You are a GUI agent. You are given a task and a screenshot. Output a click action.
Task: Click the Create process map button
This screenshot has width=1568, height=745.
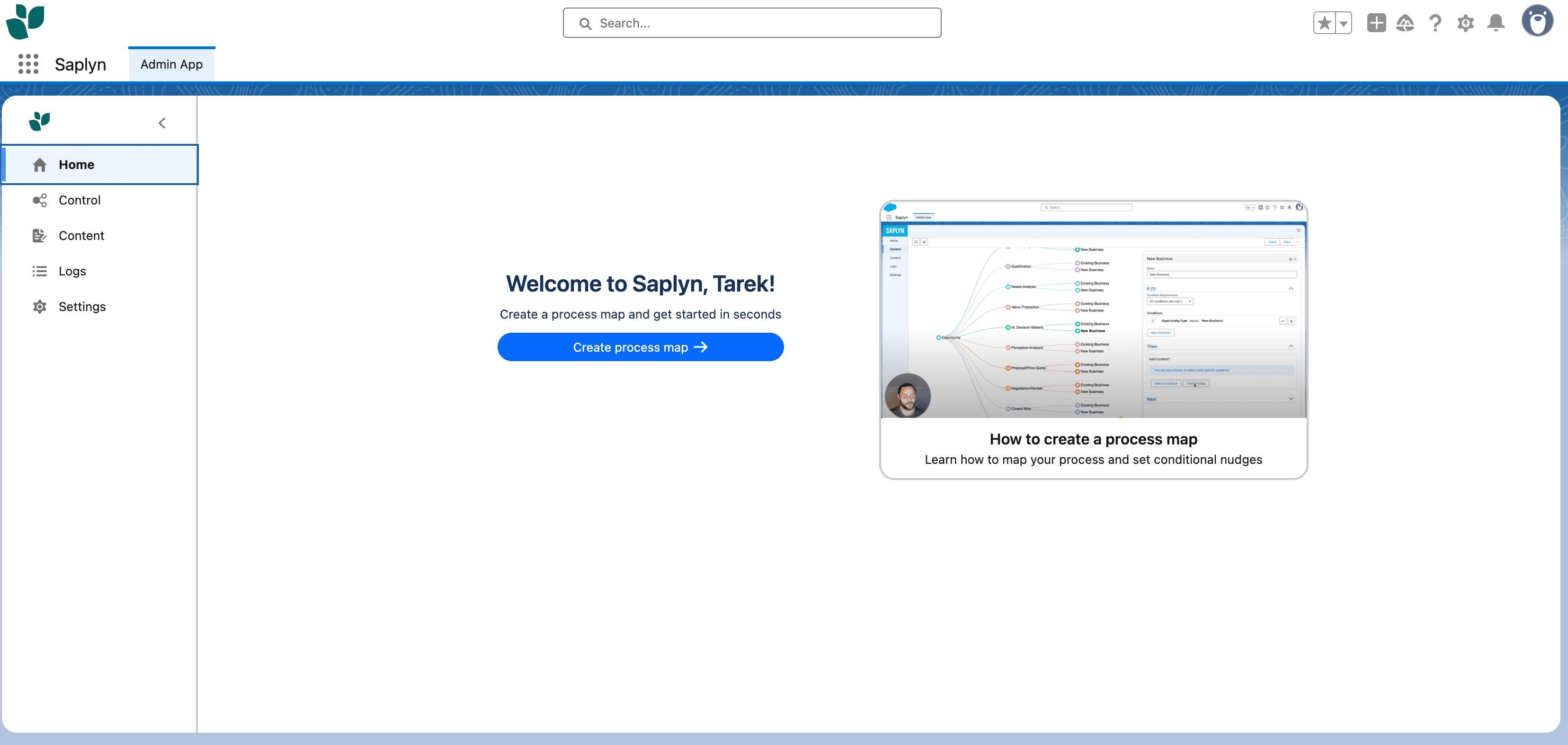pyautogui.click(x=641, y=347)
